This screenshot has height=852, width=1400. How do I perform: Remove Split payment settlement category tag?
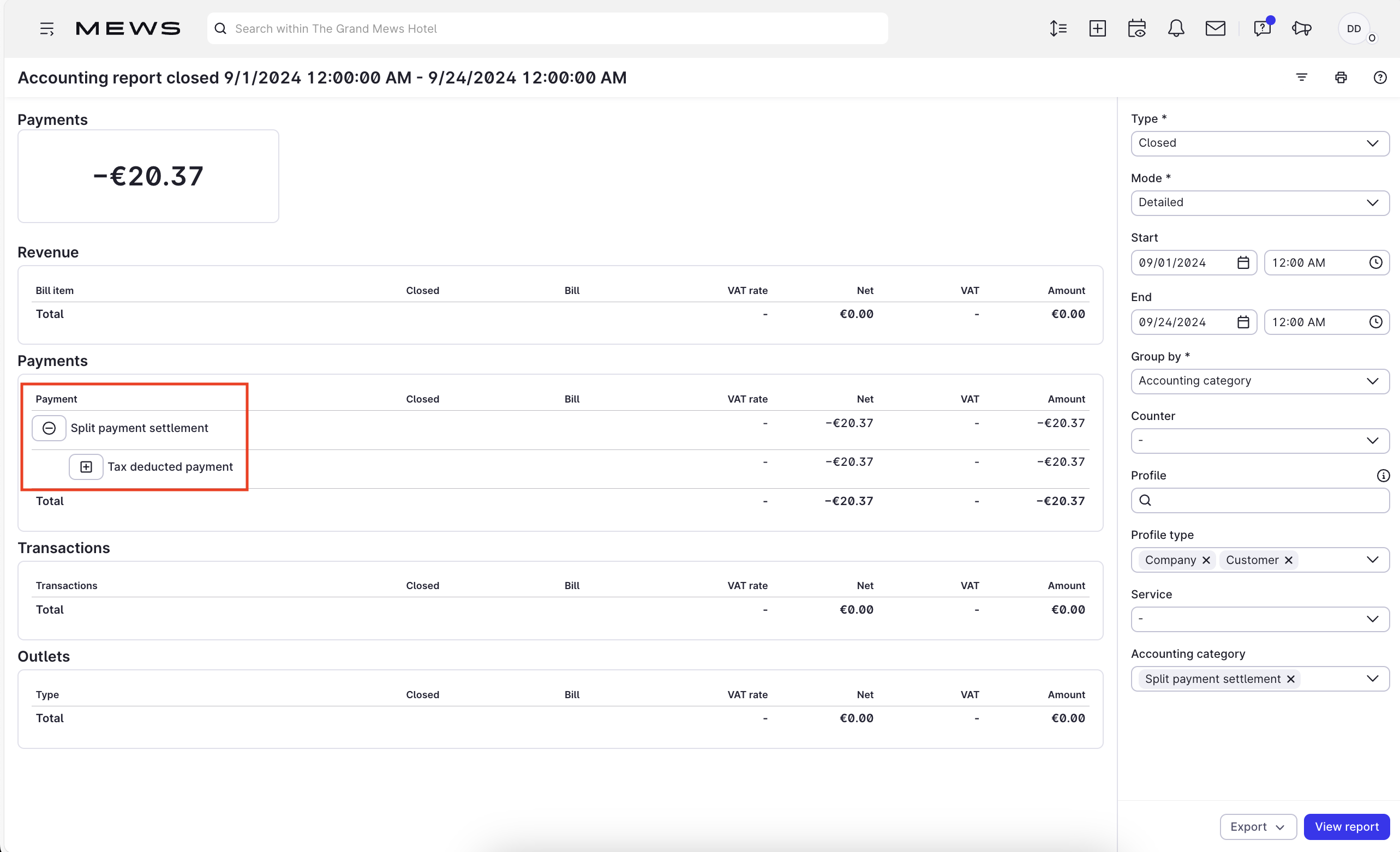[1290, 679]
